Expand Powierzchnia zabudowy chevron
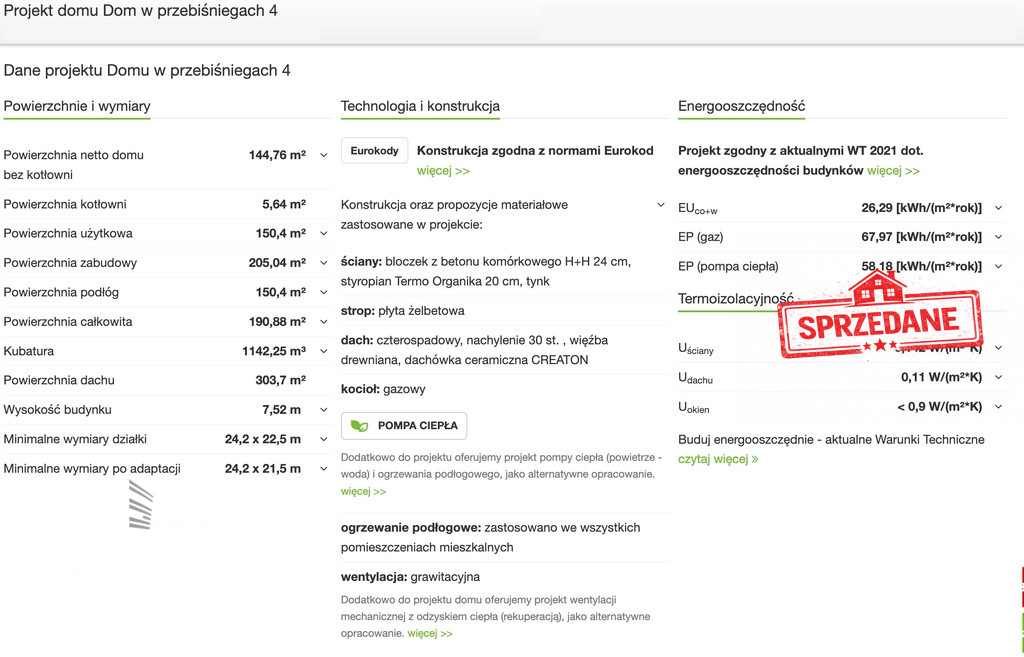Screen dimensions: 1024x657 pyautogui.click(x=323, y=263)
